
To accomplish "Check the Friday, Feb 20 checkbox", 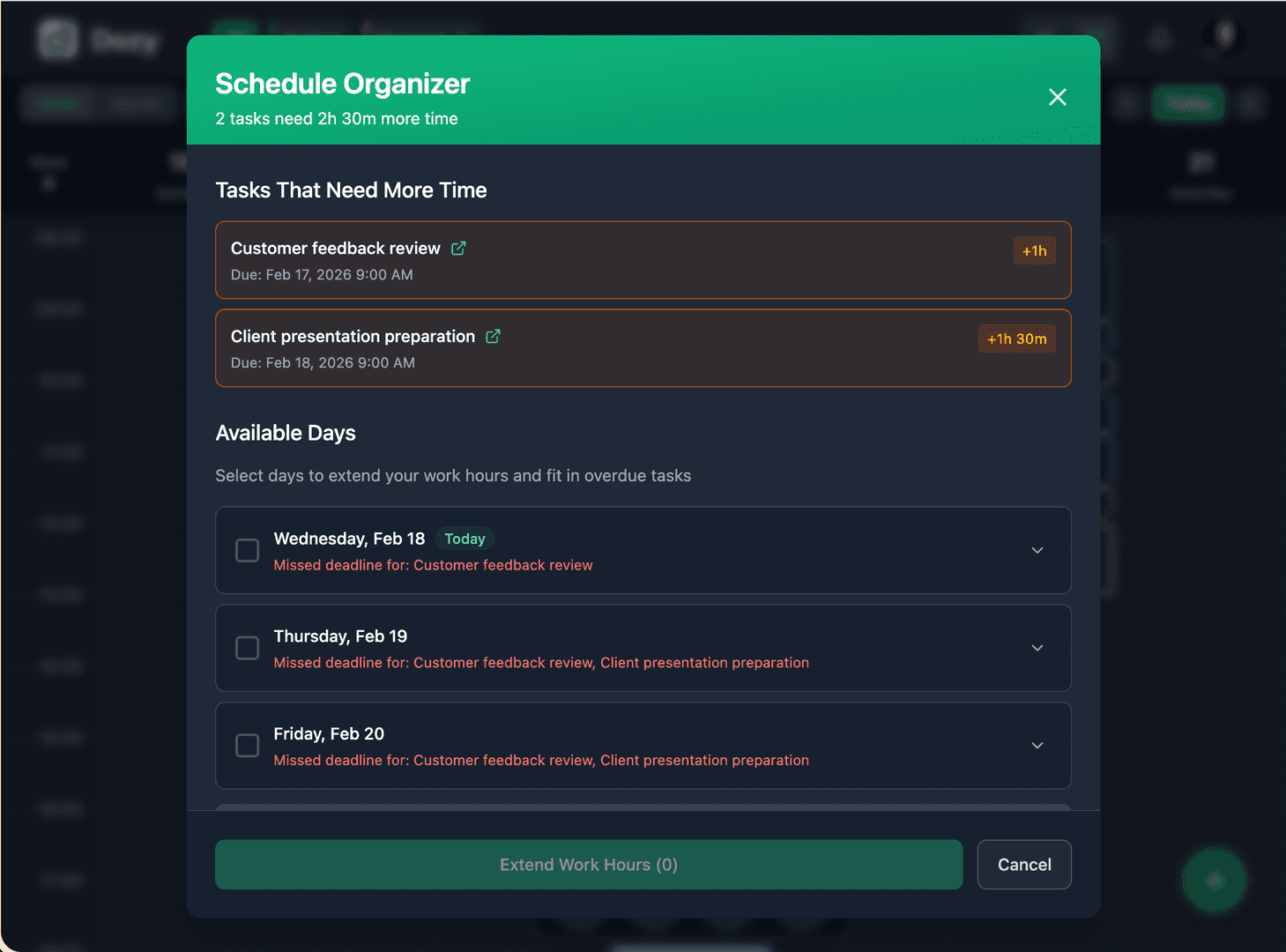I will pos(247,745).
